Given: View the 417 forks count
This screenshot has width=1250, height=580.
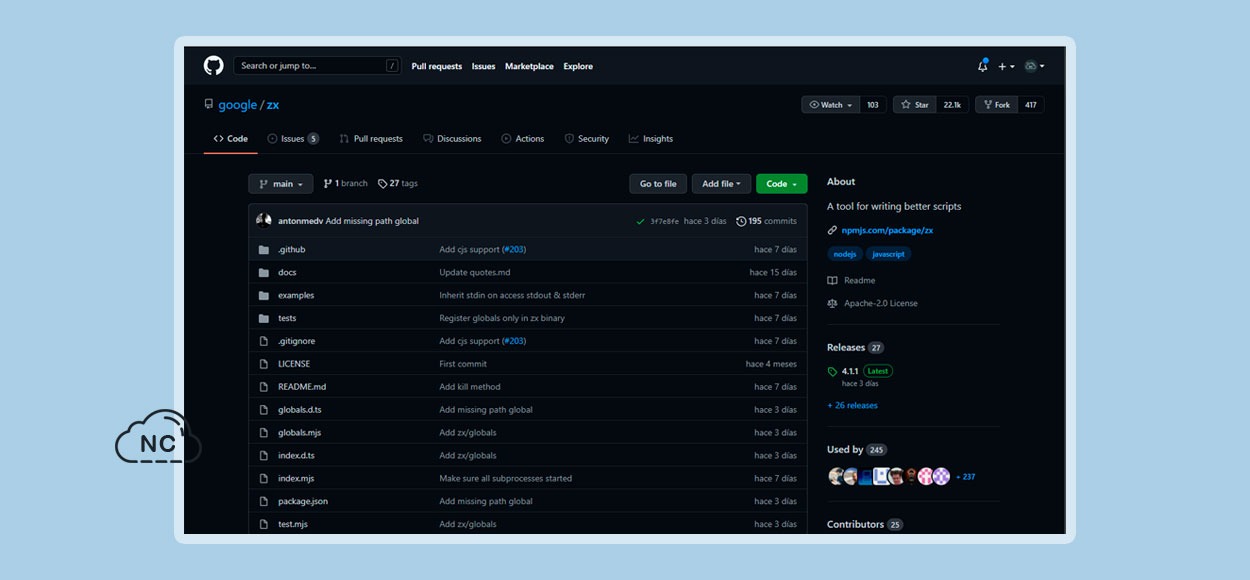Looking at the screenshot, I should coord(1031,105).
